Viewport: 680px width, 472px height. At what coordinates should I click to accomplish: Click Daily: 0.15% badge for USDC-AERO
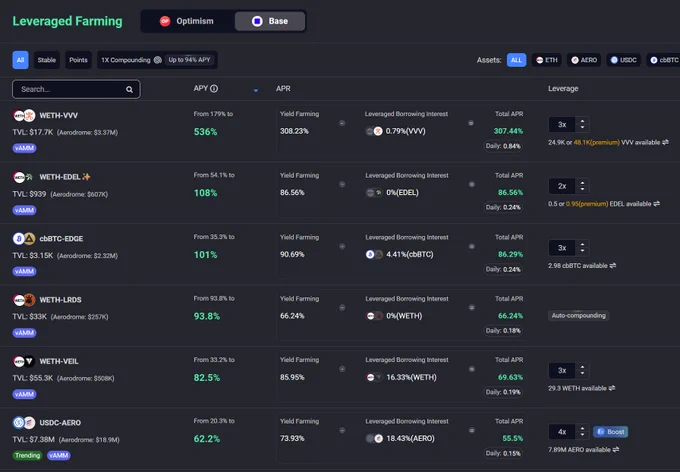(x=503, y=453)
